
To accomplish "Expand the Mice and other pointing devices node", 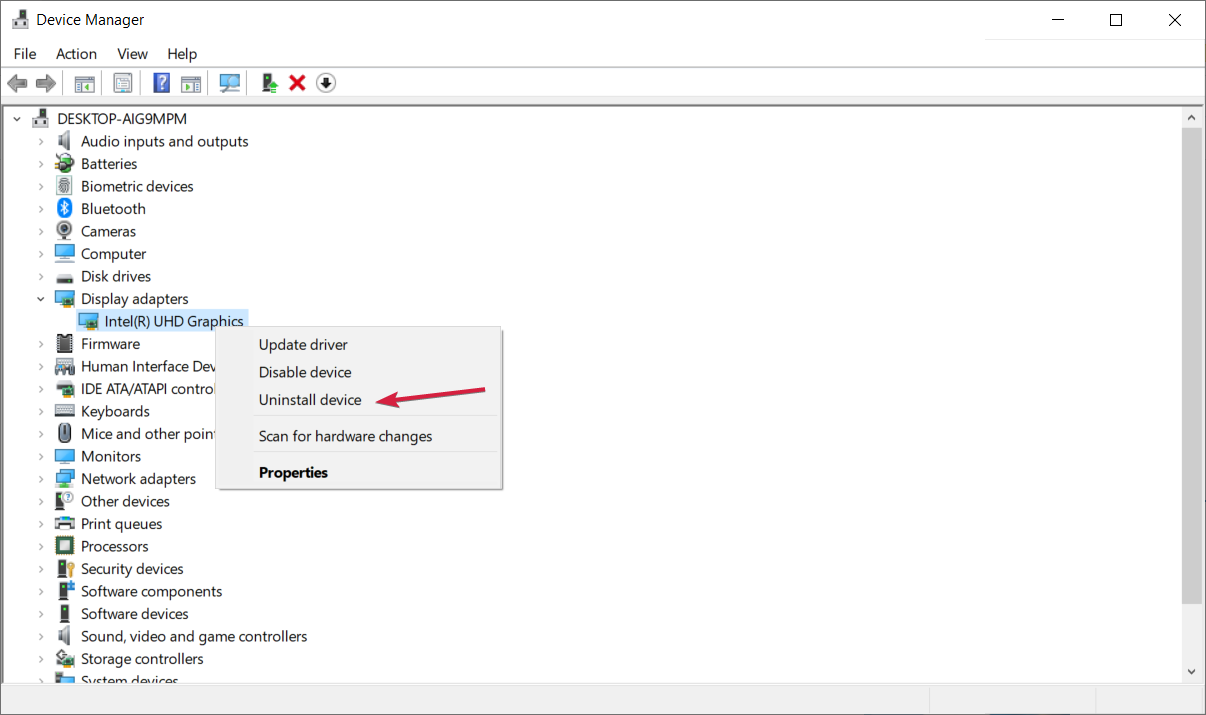I will point(41,434).
